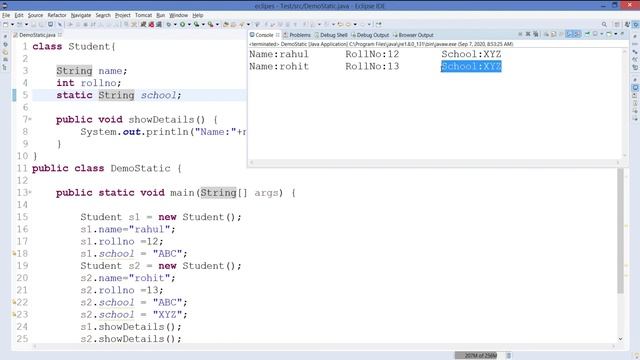
Task: Click the Debug bug toolbar icon
Action: [168, 24]
